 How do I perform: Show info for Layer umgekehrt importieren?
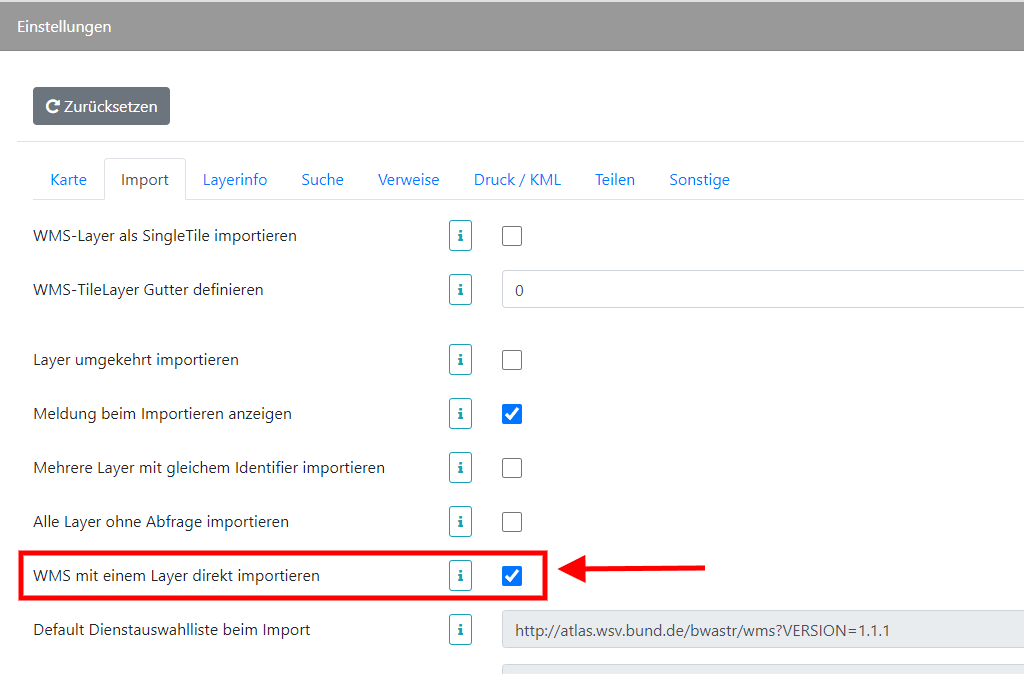460,359
